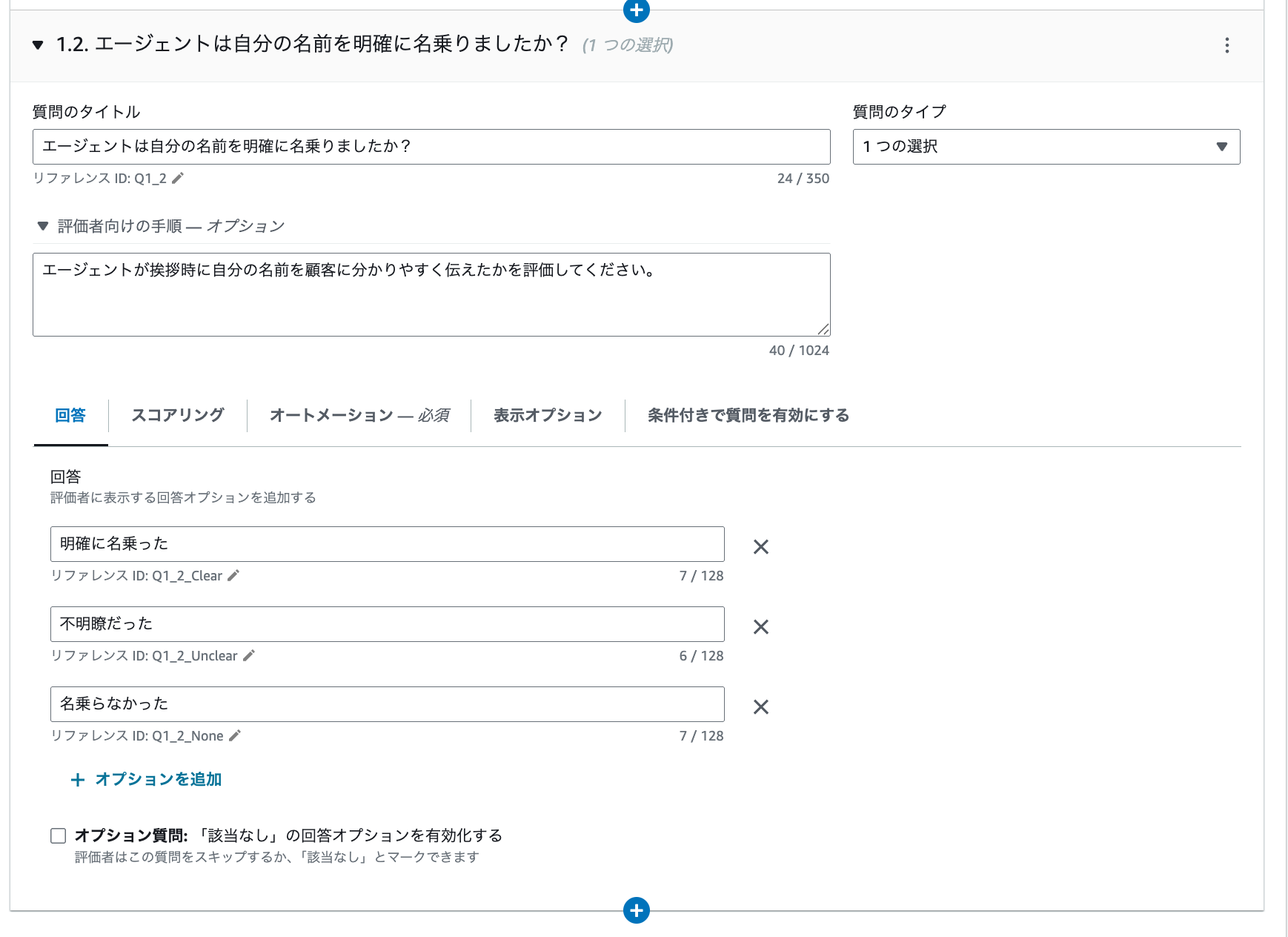Open the 質問のタイプ dropdown
The height and width of the screenshot is (937, 1288).
pyautogui.click(x=1046, y=147)
